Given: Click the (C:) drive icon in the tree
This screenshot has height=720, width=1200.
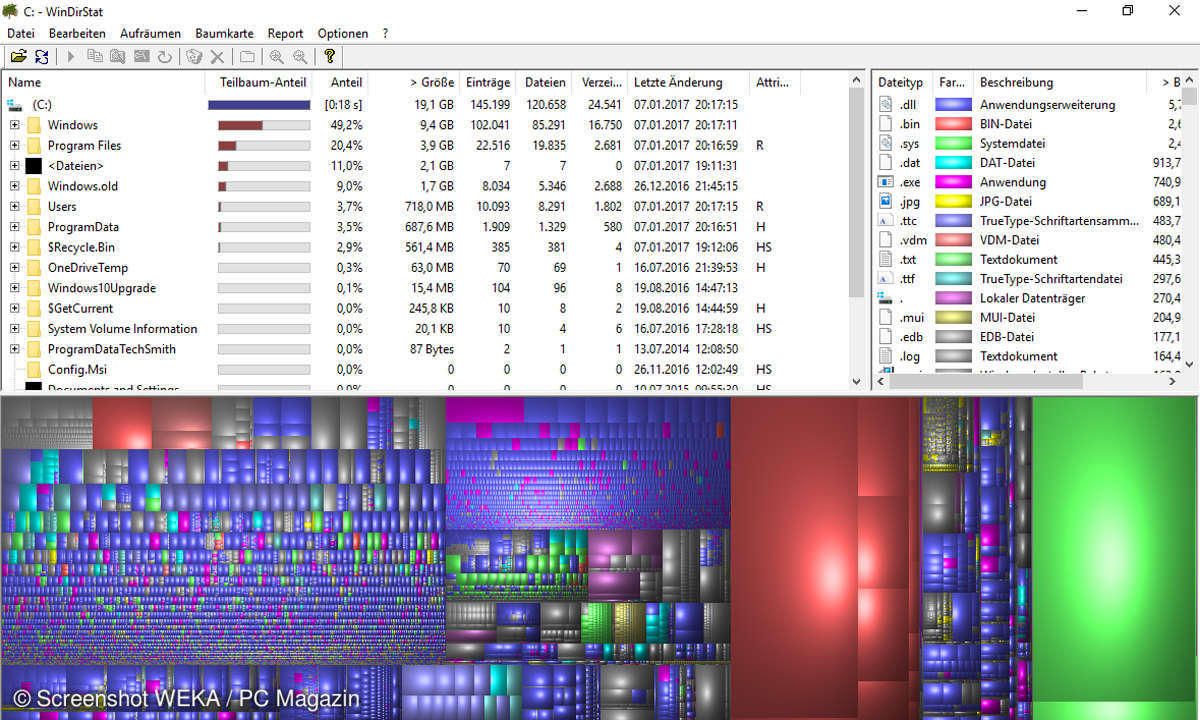Looking at the screenshot, I should [x=14, y=104].
